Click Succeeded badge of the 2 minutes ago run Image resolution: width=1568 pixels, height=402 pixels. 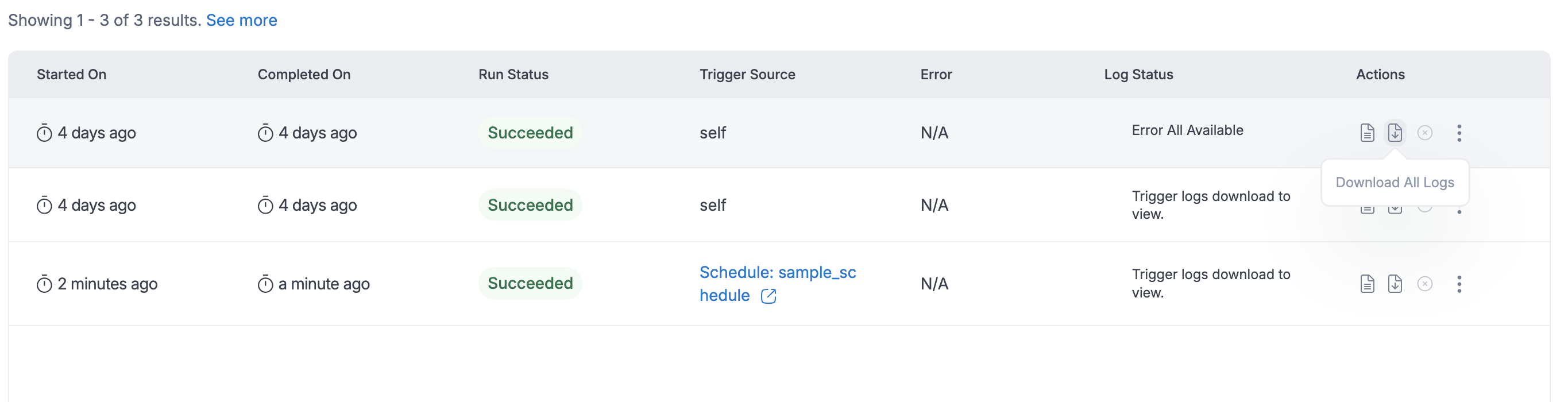click(530, 283)
